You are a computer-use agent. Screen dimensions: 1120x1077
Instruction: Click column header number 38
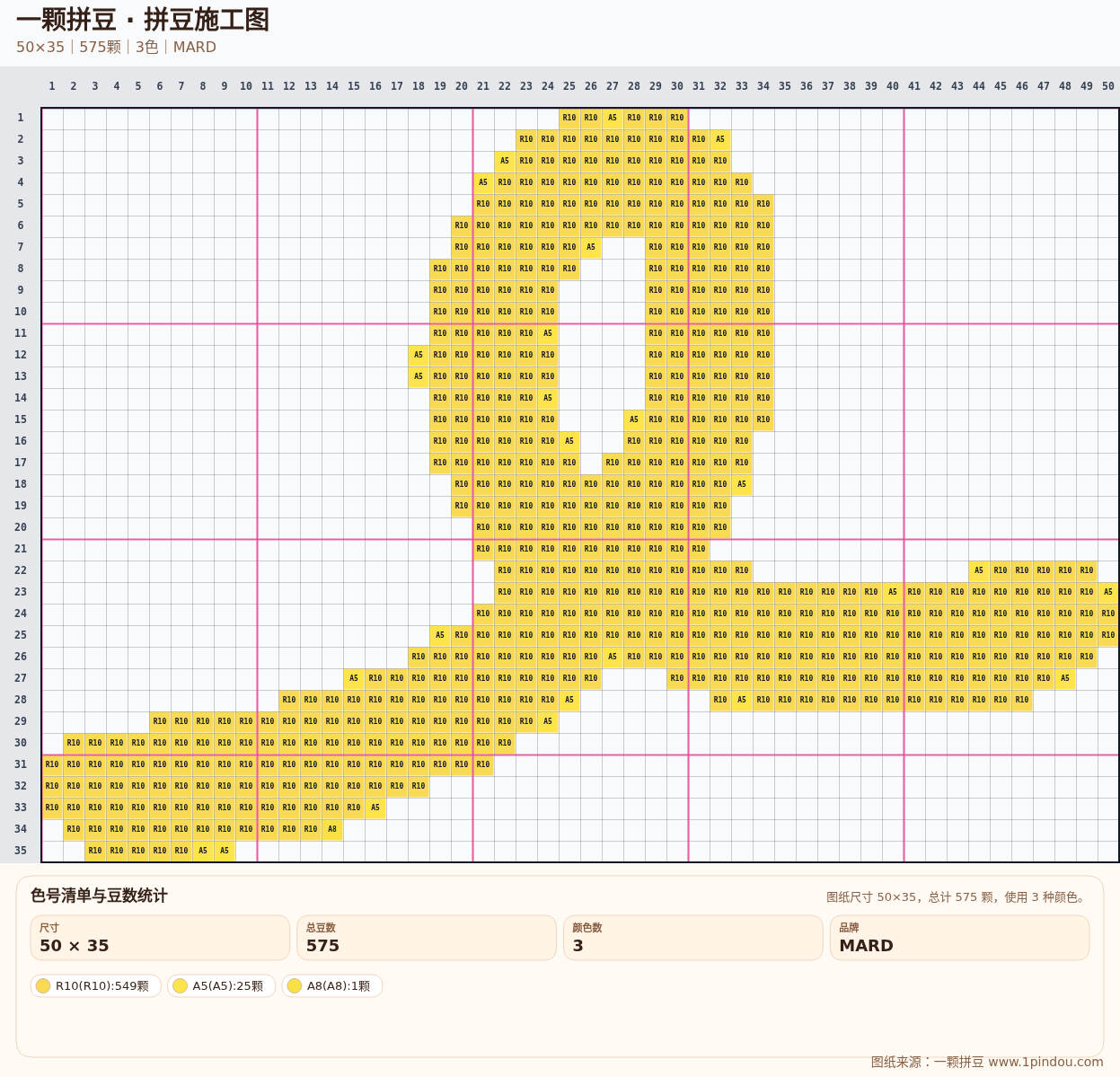click(850, 86)
